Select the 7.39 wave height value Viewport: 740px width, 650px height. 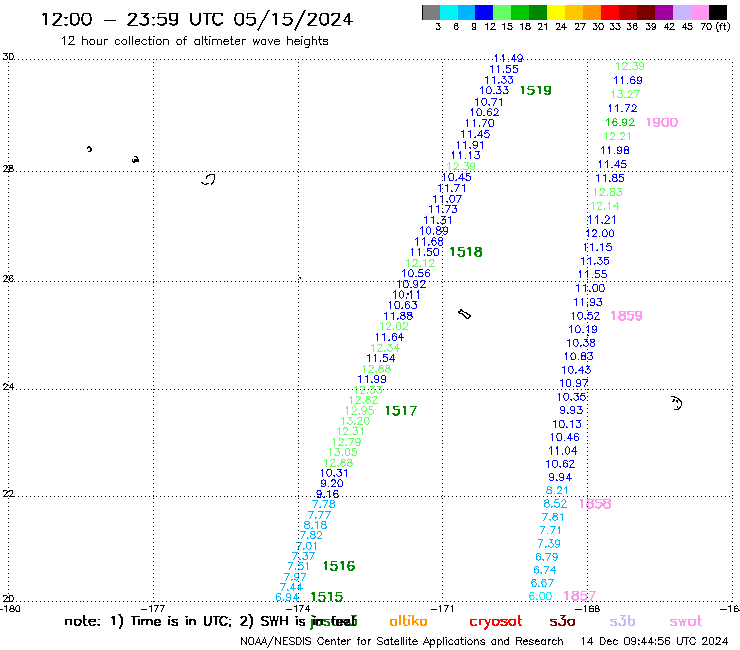pyautogui.click(x=549, y=544)
